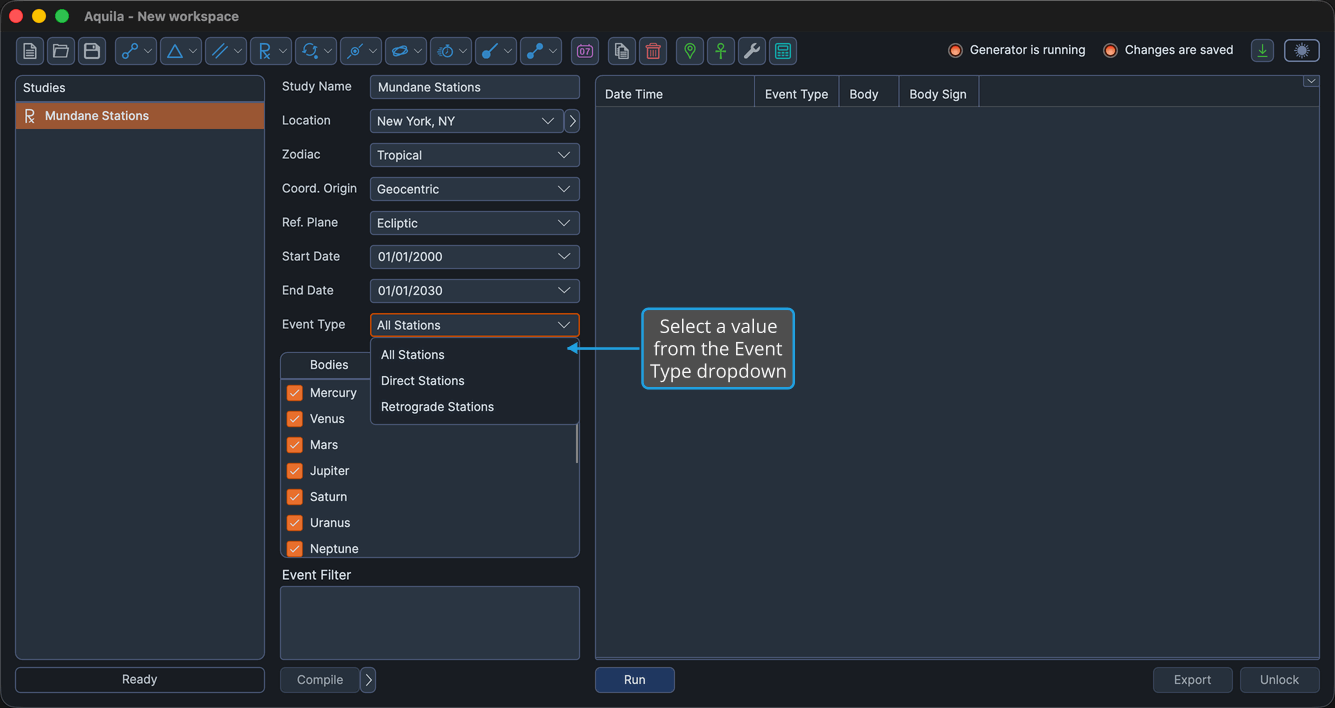Click the Run button

[x=635, y=680]
